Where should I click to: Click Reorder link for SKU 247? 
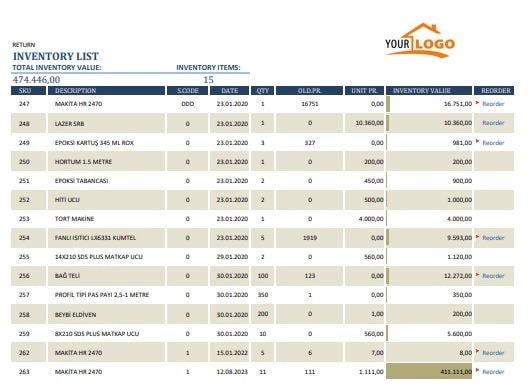pos(493,104)
